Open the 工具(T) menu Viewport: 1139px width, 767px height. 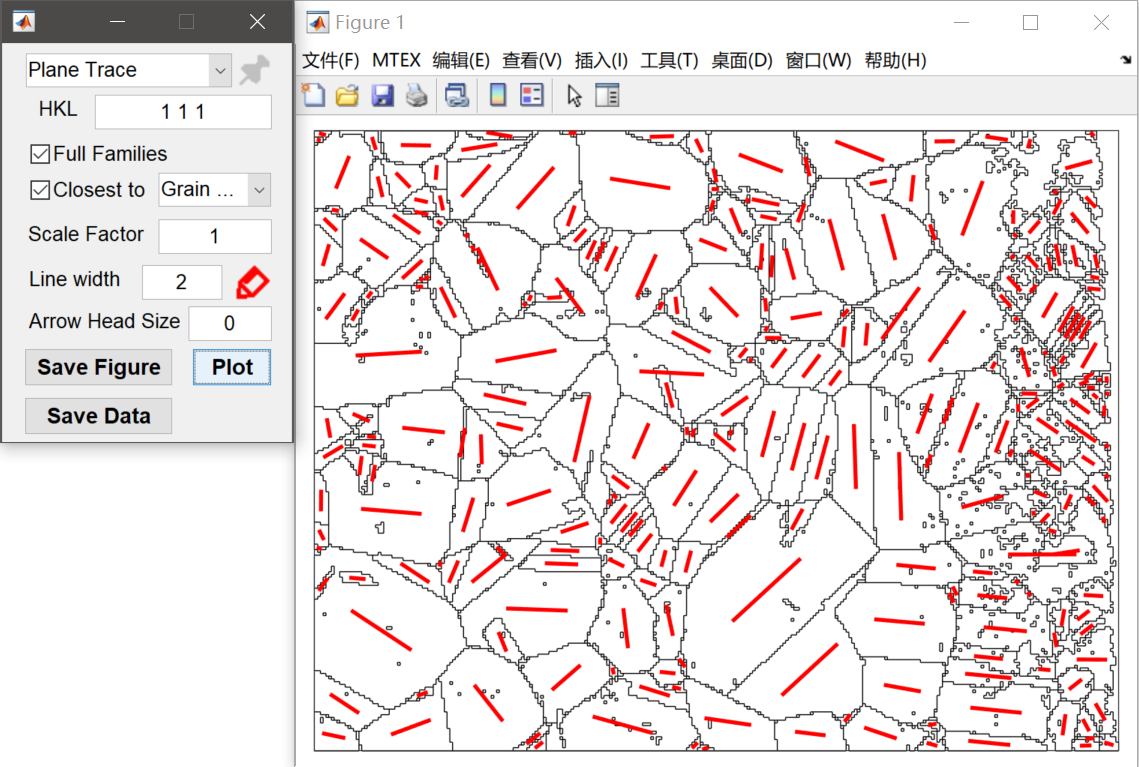pyautogui.click(x=669, y=60)
